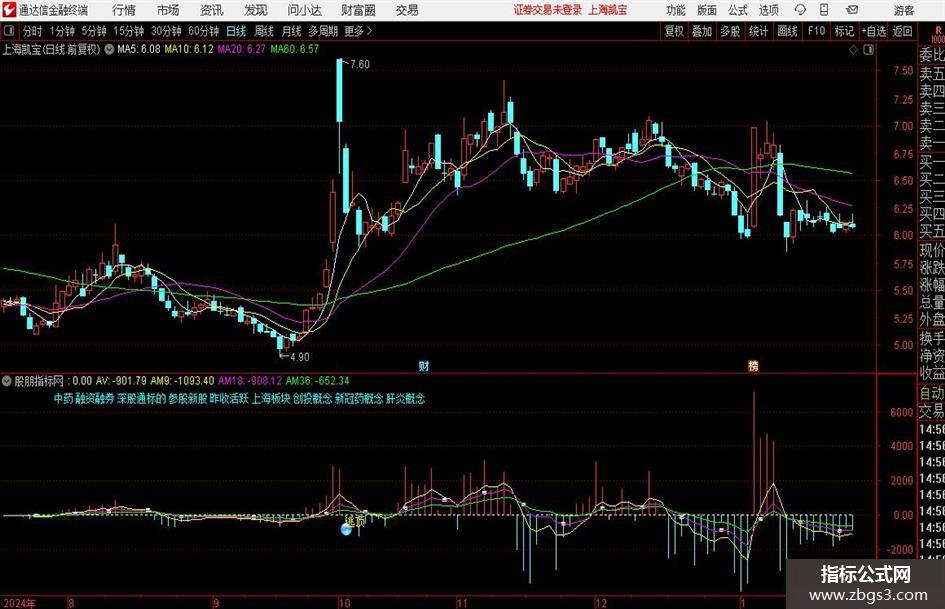Click the MA60: 6.57 indicator value

click(295, 49)
